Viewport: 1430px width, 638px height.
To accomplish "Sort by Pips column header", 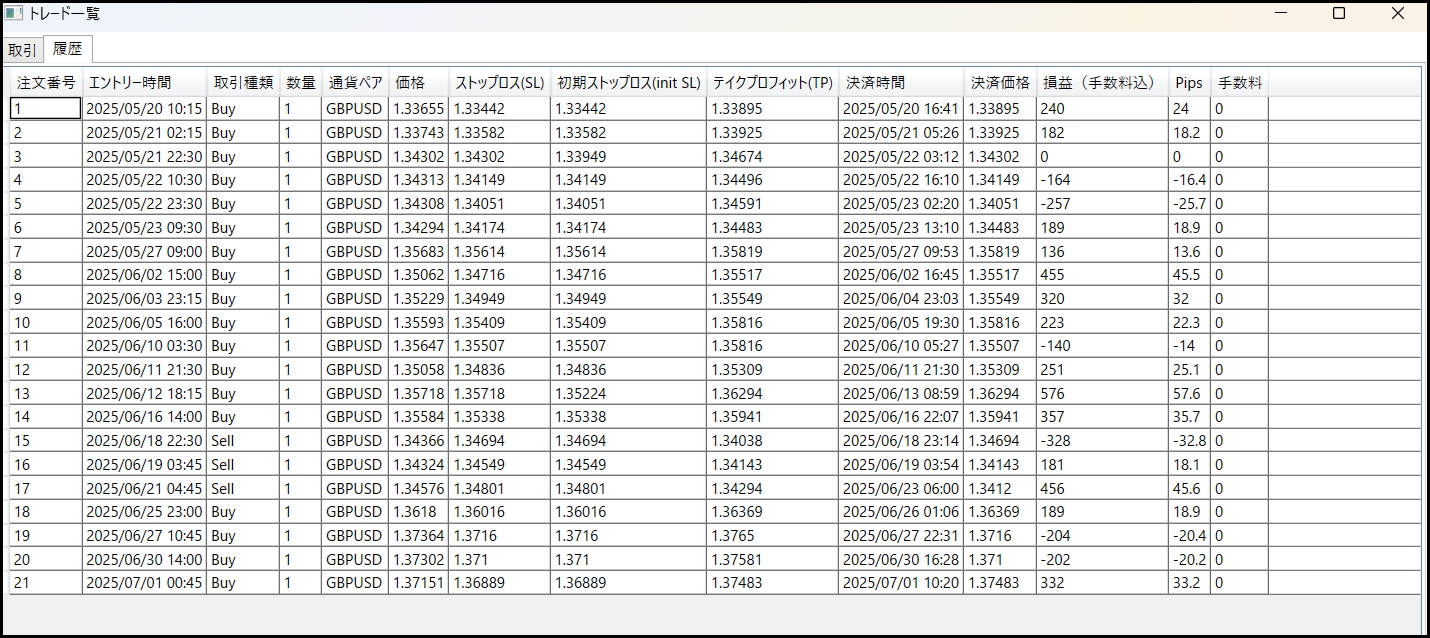I will coord(1189,83).
